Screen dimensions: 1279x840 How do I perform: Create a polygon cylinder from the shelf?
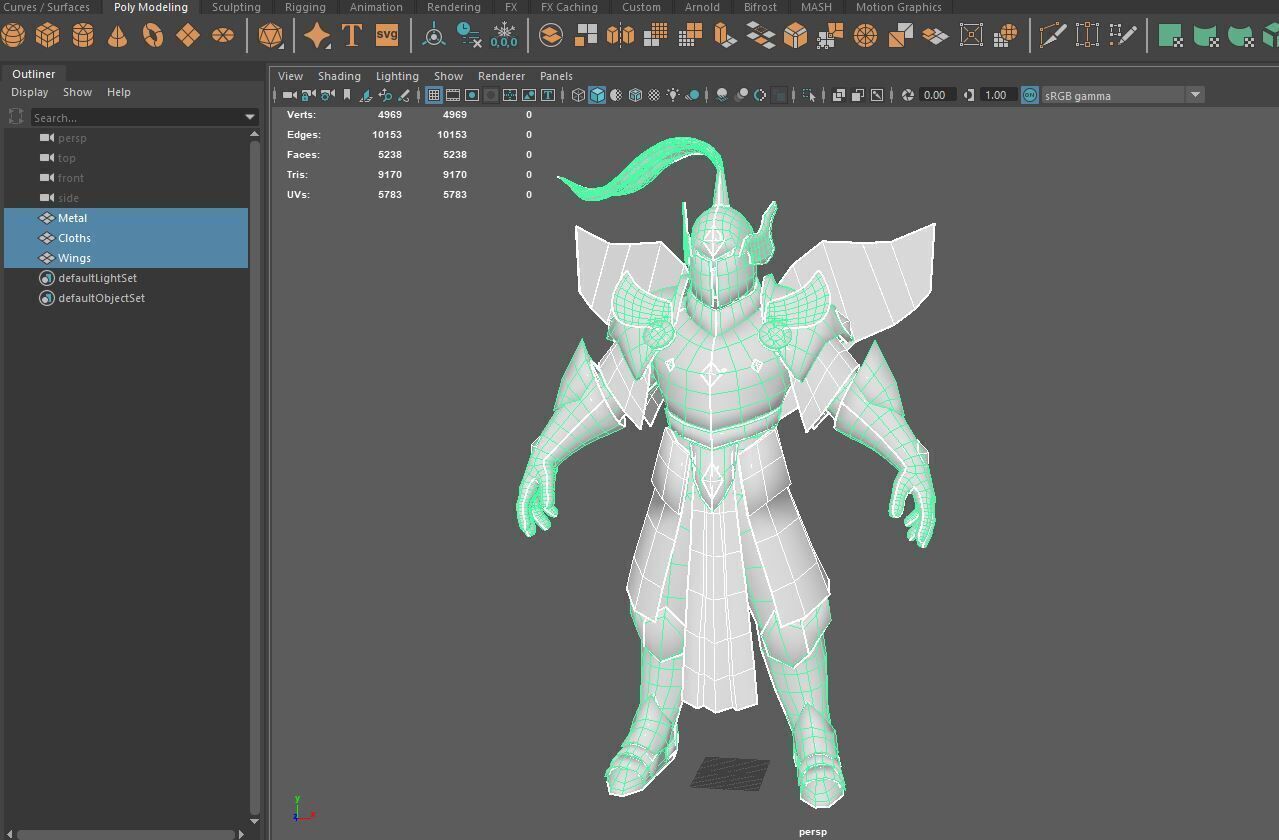pyautogui.click(x=82, y=35)
